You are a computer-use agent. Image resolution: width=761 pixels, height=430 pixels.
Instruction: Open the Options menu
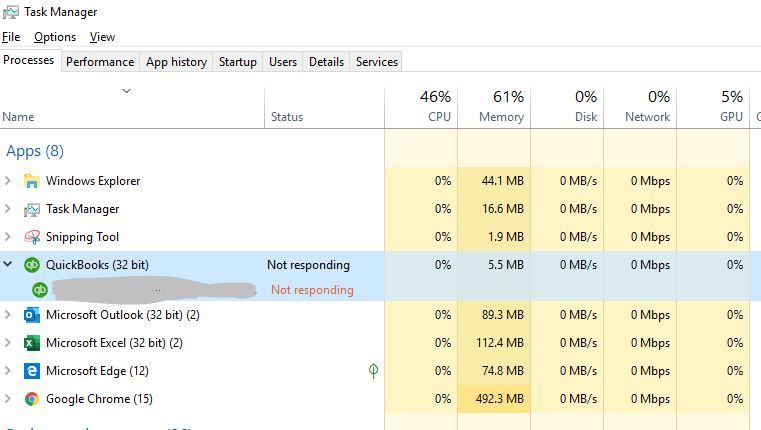pyautogui.click(x=55, y=37)
